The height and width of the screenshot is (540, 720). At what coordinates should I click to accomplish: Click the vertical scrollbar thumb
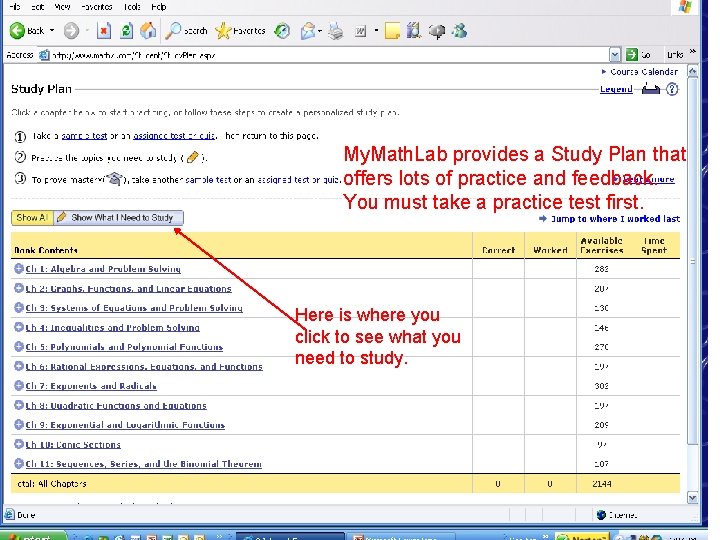[x=692, y=261]
